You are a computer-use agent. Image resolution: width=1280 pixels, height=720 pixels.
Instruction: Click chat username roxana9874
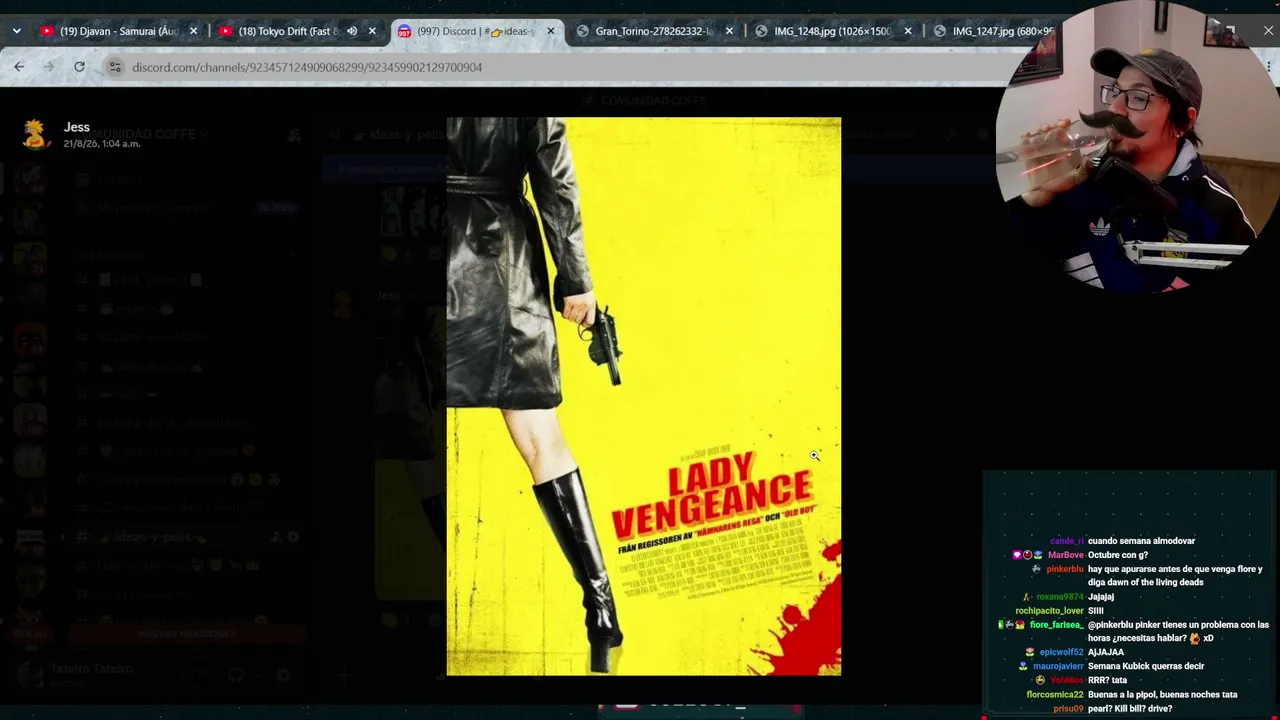coord(1060,597)
